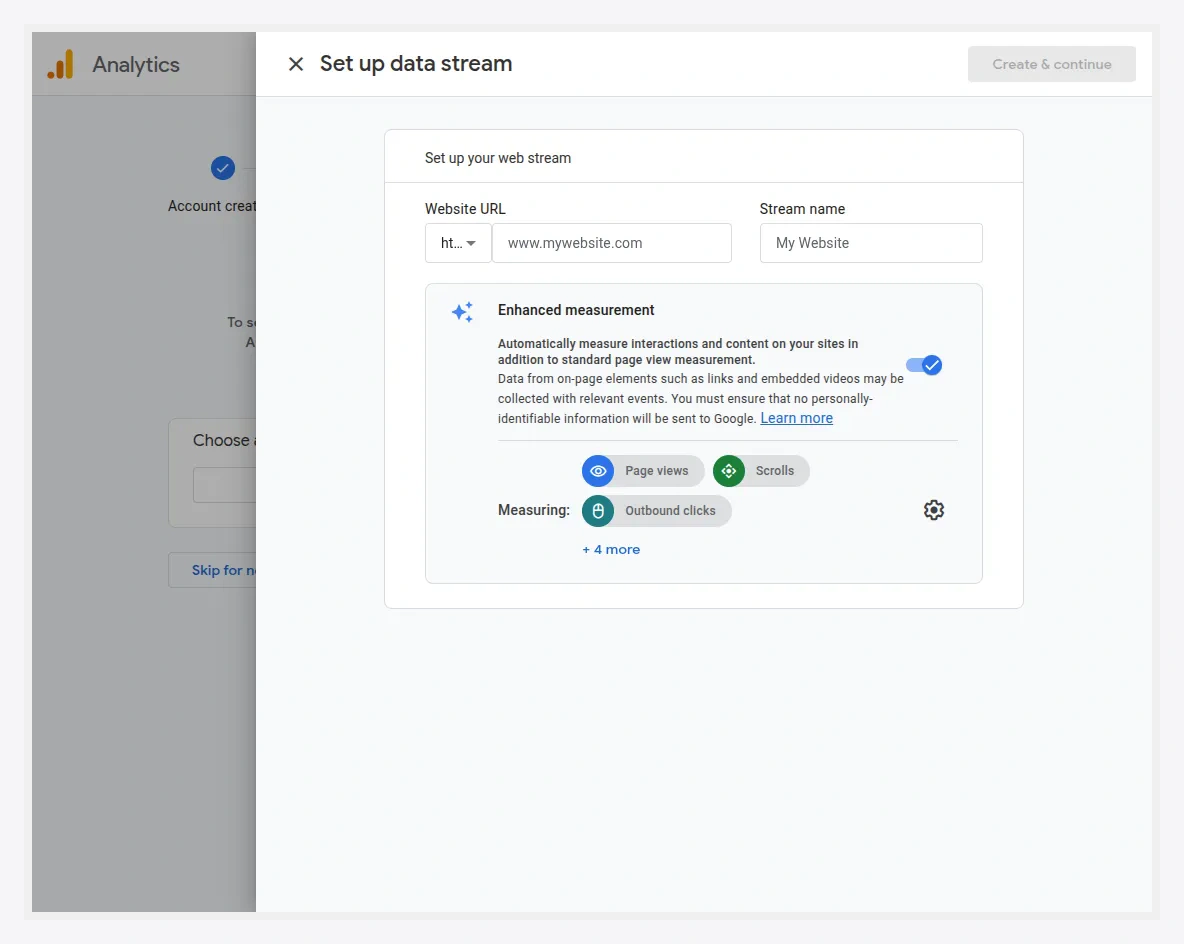Click the Set up data stream title
Viewport: 1184px width, 944px height.
[416, 63]
